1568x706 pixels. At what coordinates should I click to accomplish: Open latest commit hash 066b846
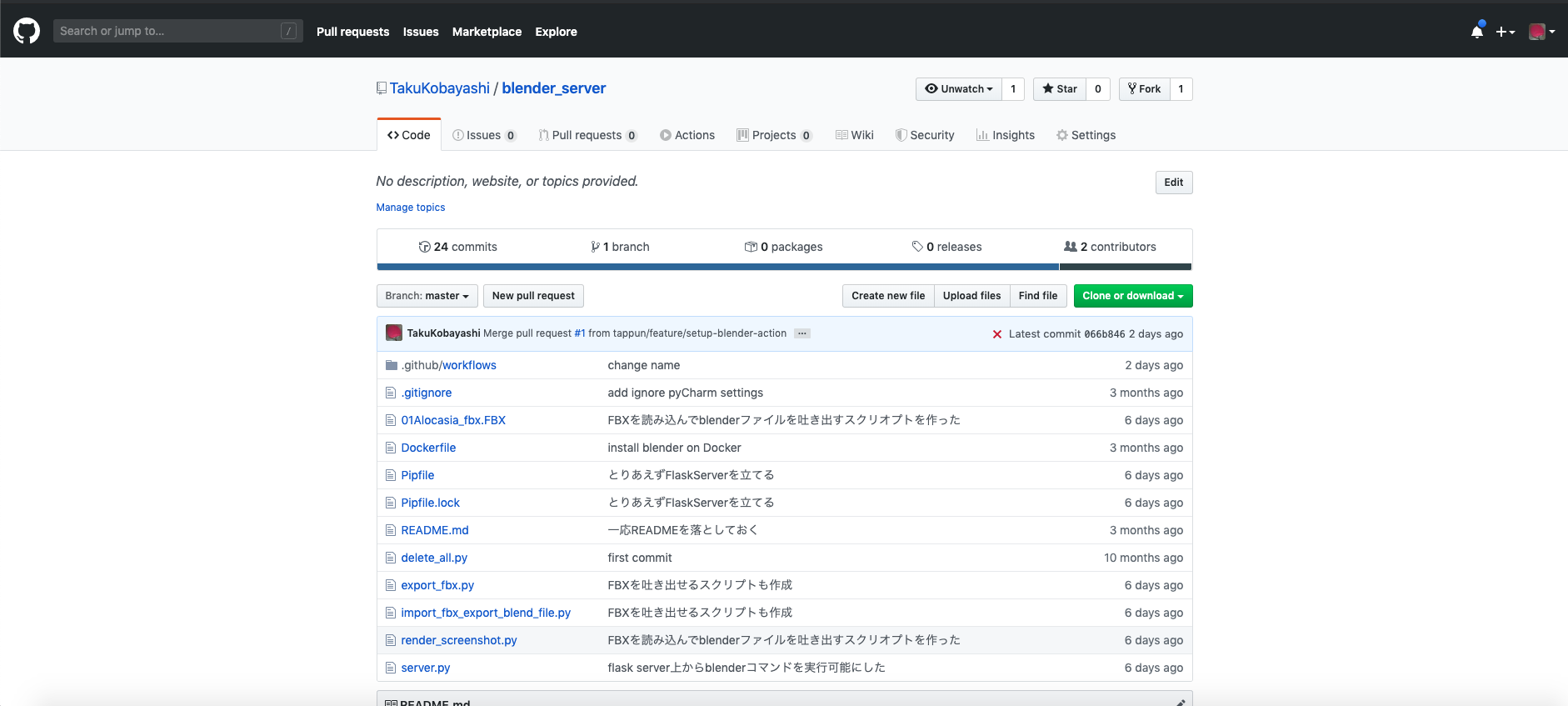click(x=1105, y=334)
